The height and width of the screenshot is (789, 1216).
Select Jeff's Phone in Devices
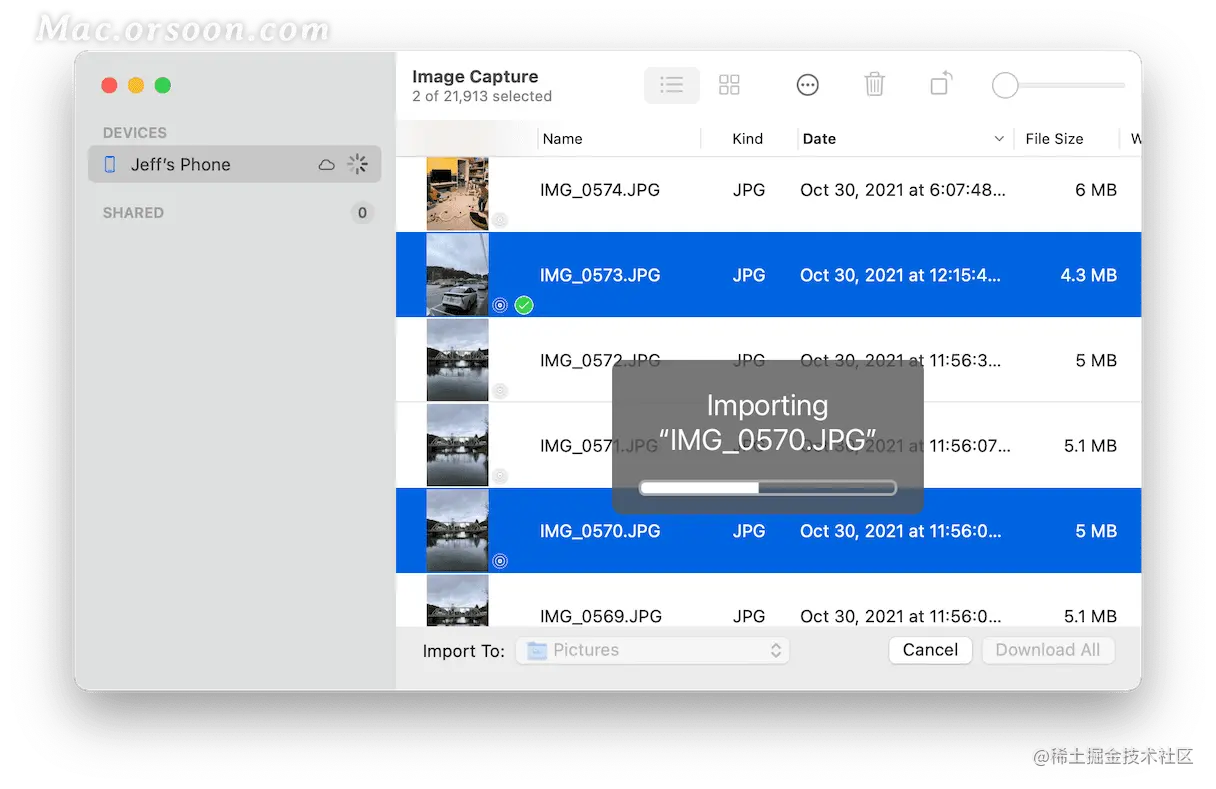click(x=234, y=164)
